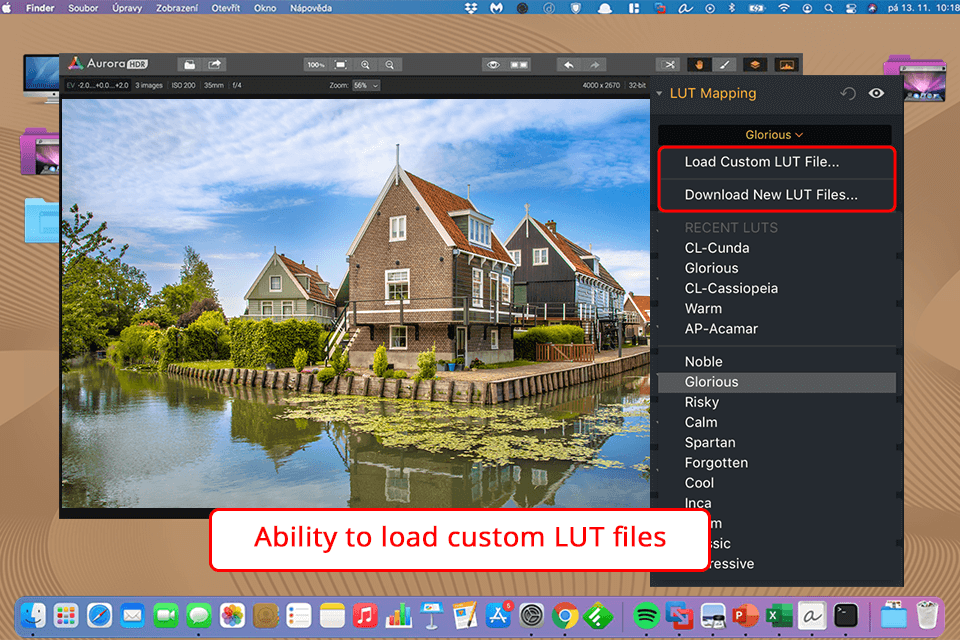Open image with the folder toolbar icon

point(190,64)
